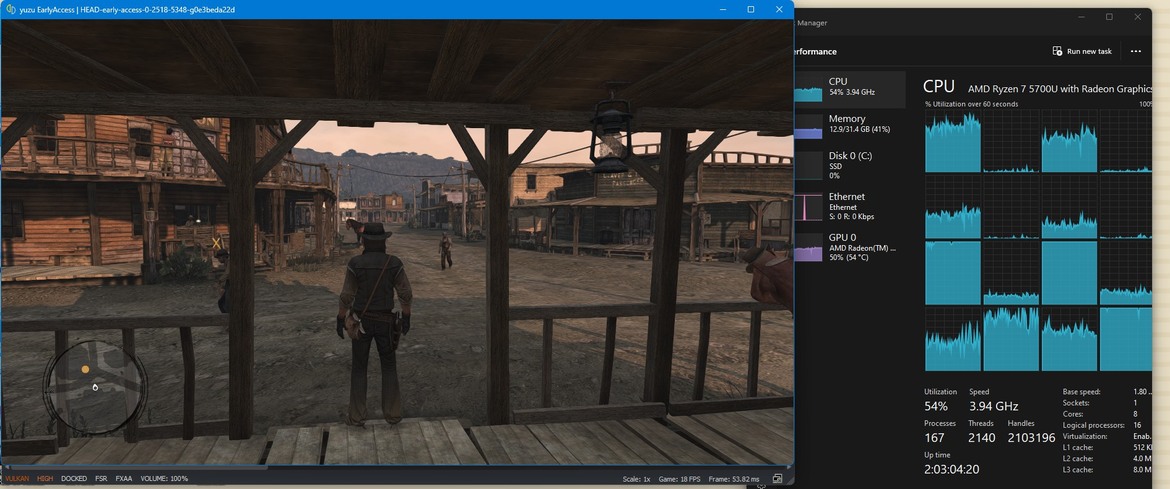This screenshot has height=489, width=1170.
Task: Toggle the HIGH GPU accuracy setting
Action: pos(45,479)
